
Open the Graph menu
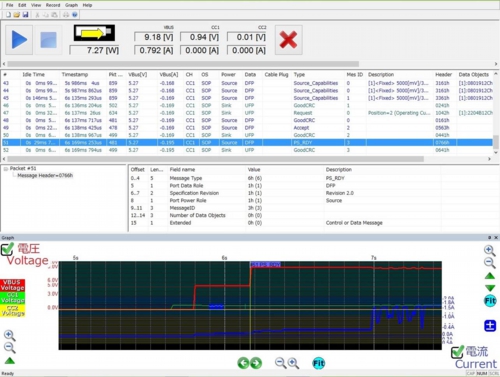(71, 5)
